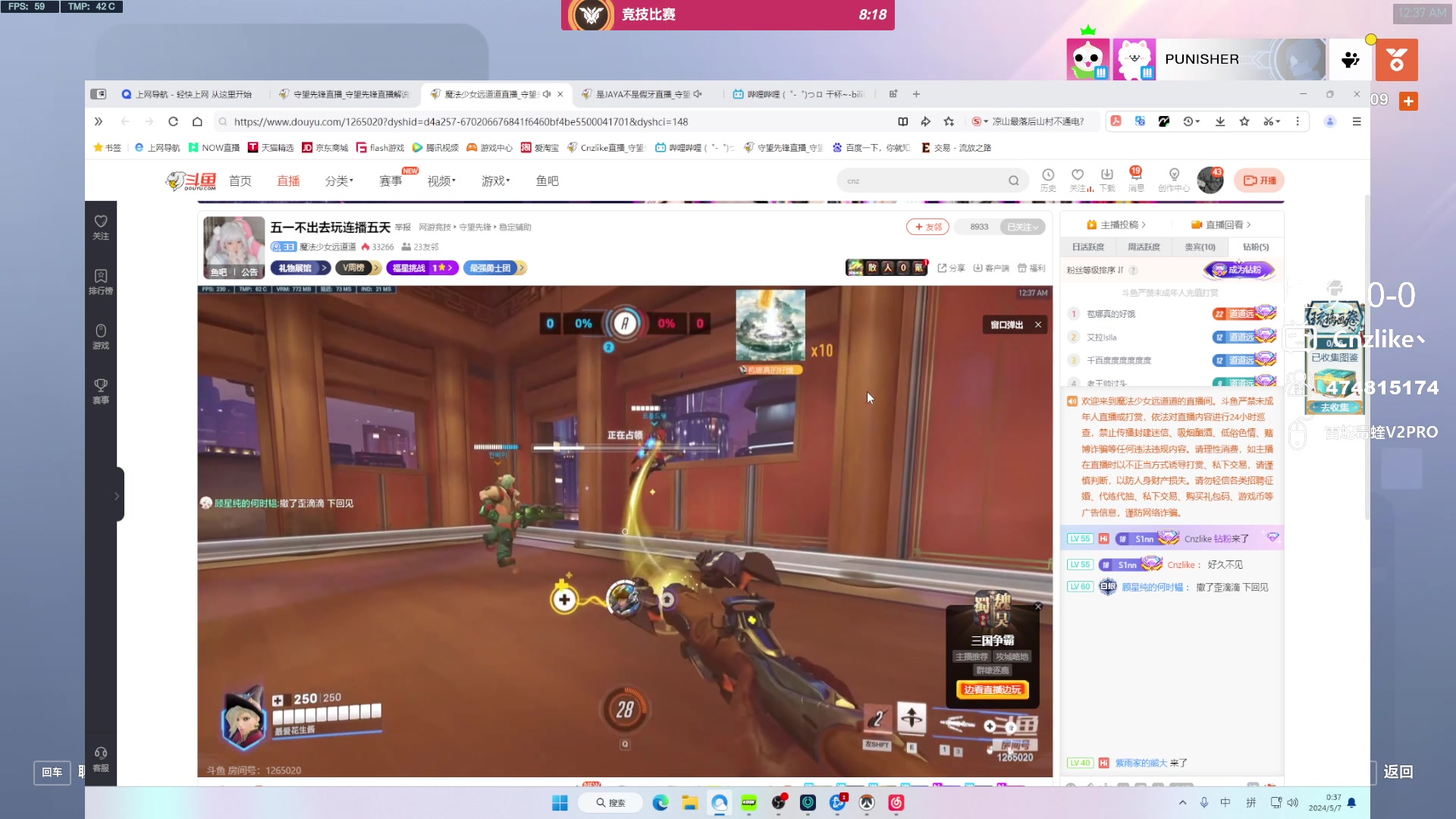Viewport: 1456px width, 819px height.
Task: Expand the 分类 dropdown in navigation
Action: (339, 180)
